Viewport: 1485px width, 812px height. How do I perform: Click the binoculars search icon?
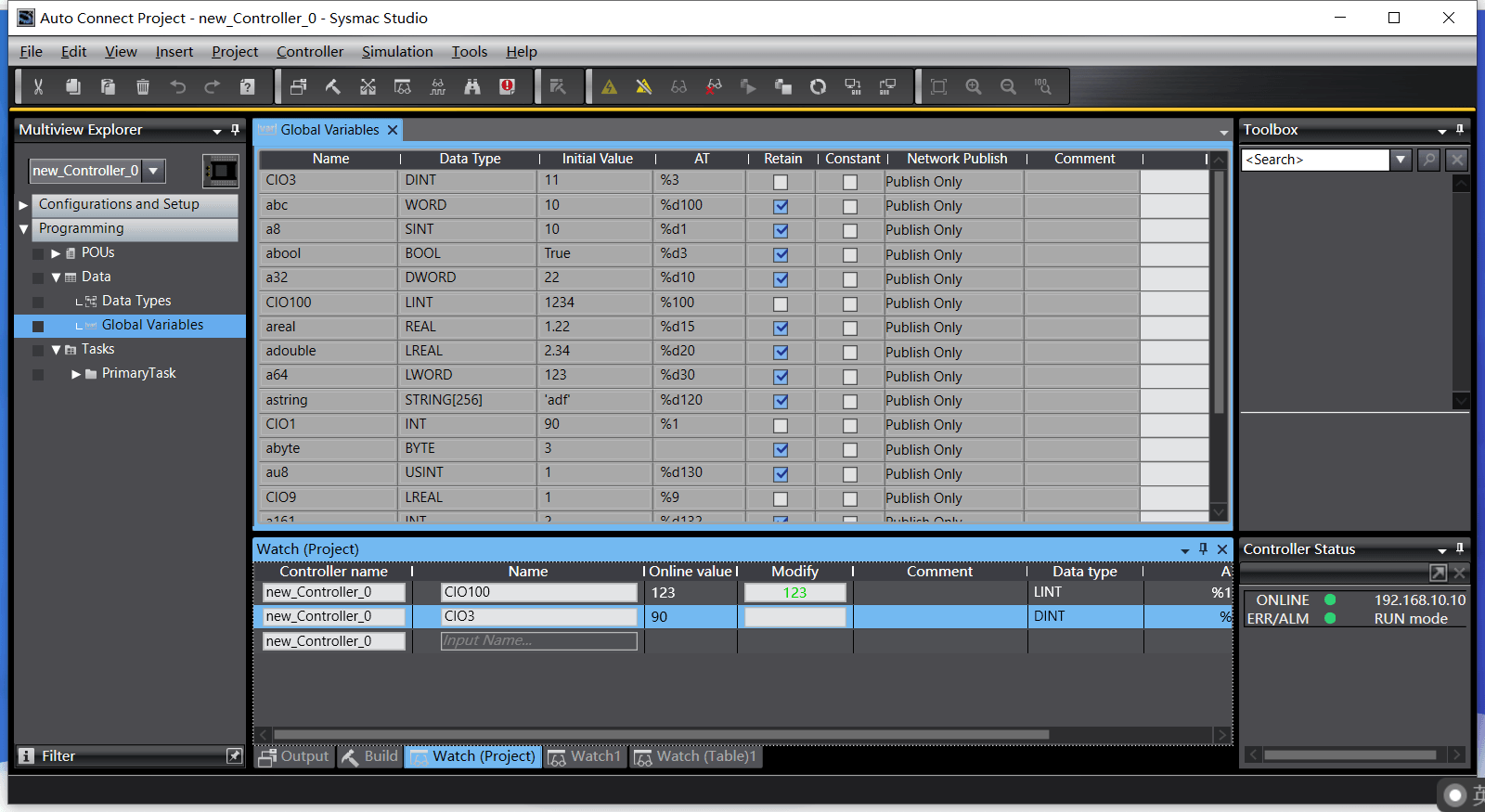tap(472, 86)
